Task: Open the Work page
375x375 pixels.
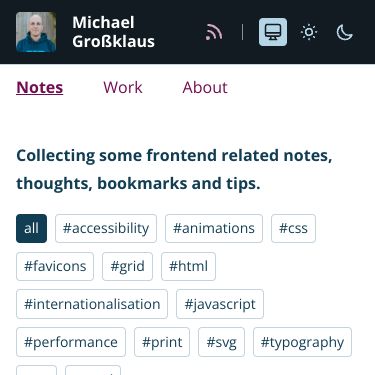Action: 123,88
